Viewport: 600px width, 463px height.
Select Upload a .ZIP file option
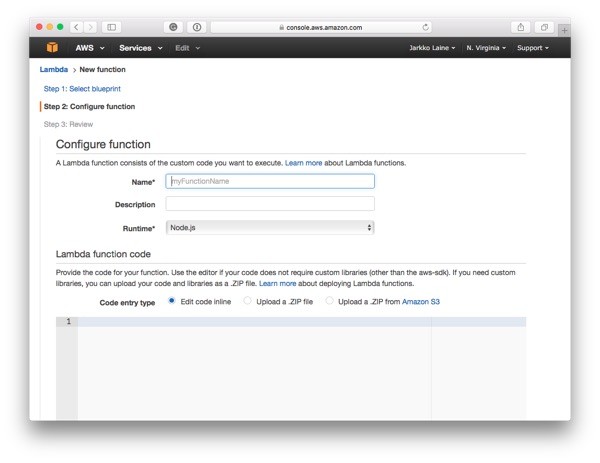click(x=247, y=301)
